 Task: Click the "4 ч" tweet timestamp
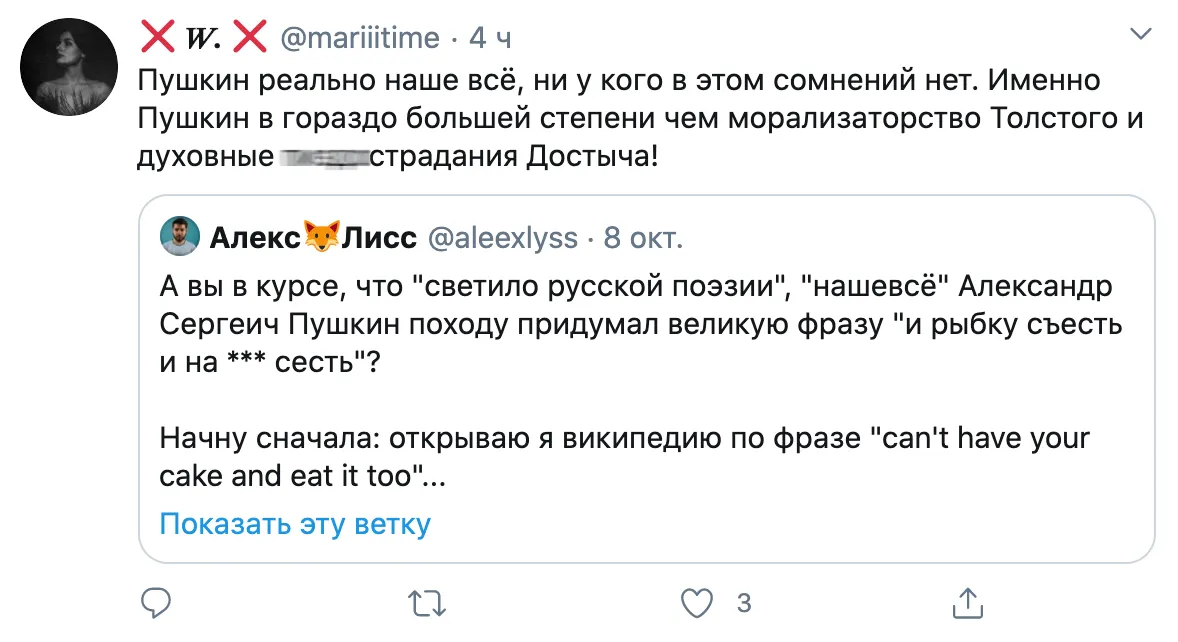(x=490, y=38)
